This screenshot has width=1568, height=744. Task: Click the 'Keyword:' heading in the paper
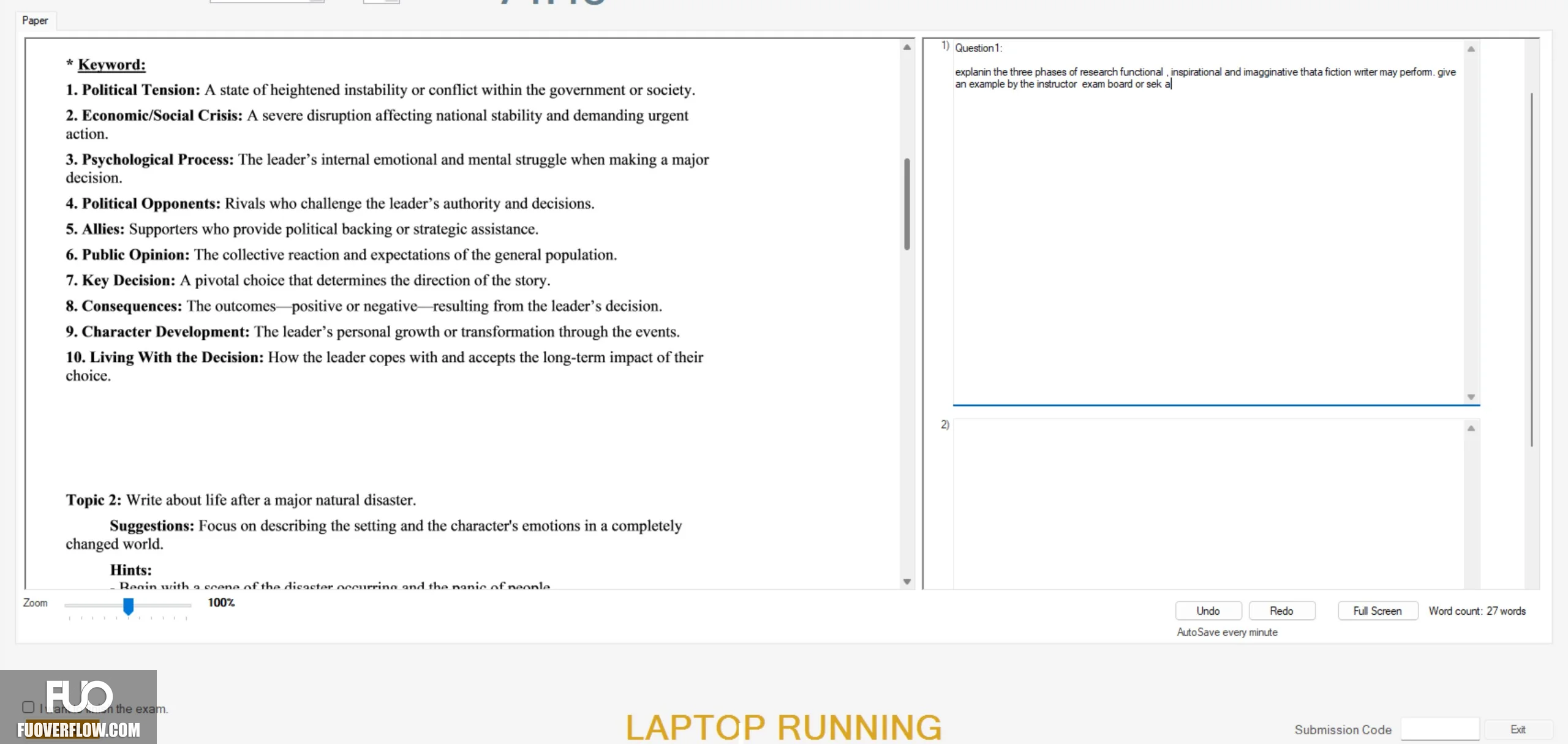point(111,64)
